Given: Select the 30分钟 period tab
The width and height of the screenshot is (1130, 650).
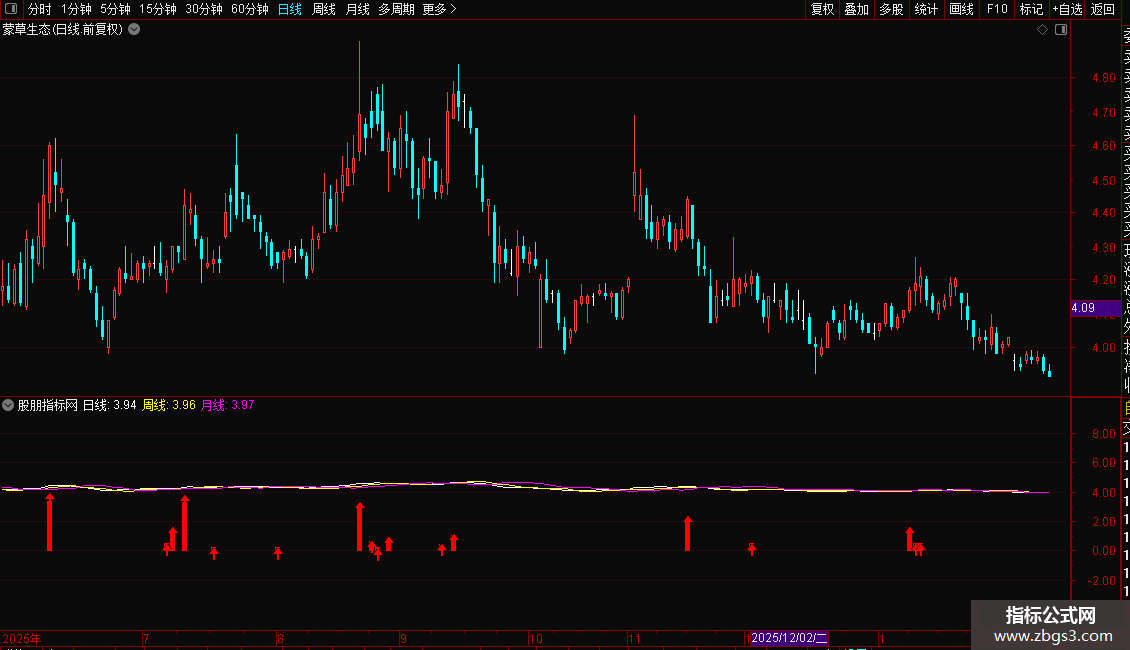Looking at the screenshot, I should (204, 9).
